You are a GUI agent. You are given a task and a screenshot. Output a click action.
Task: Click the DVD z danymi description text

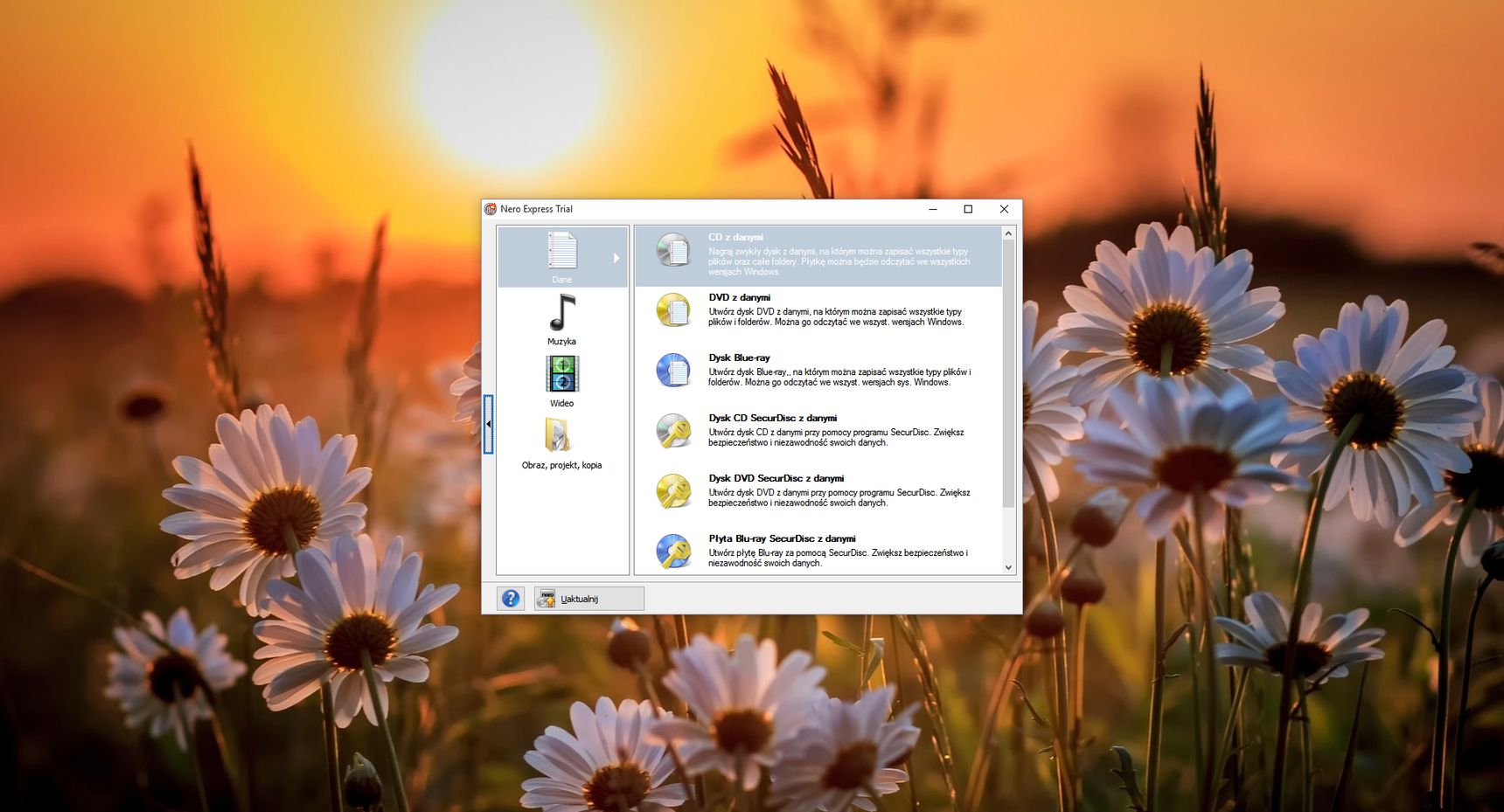[836, 316]
